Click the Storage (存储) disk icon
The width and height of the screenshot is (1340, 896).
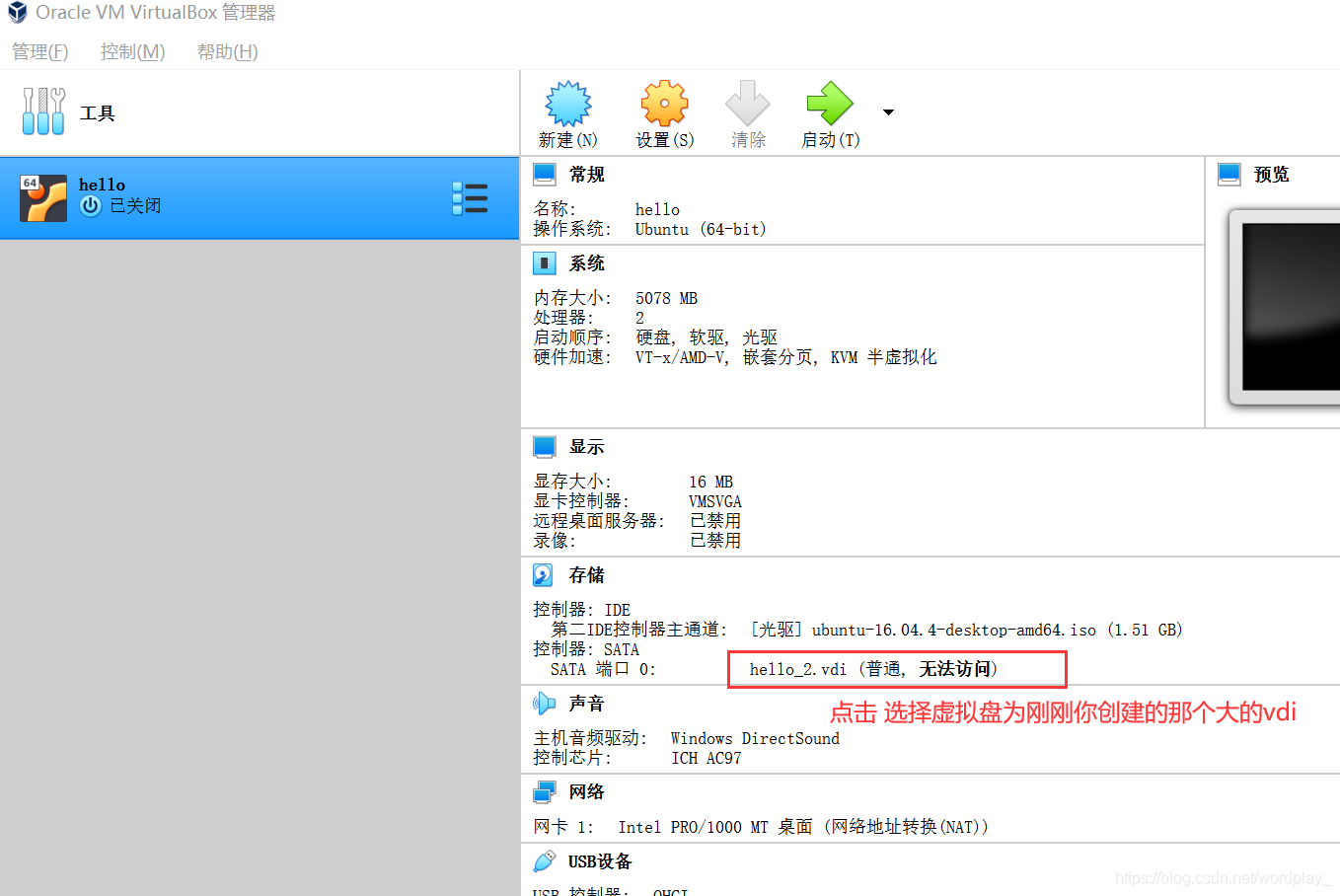coord(544,575)
